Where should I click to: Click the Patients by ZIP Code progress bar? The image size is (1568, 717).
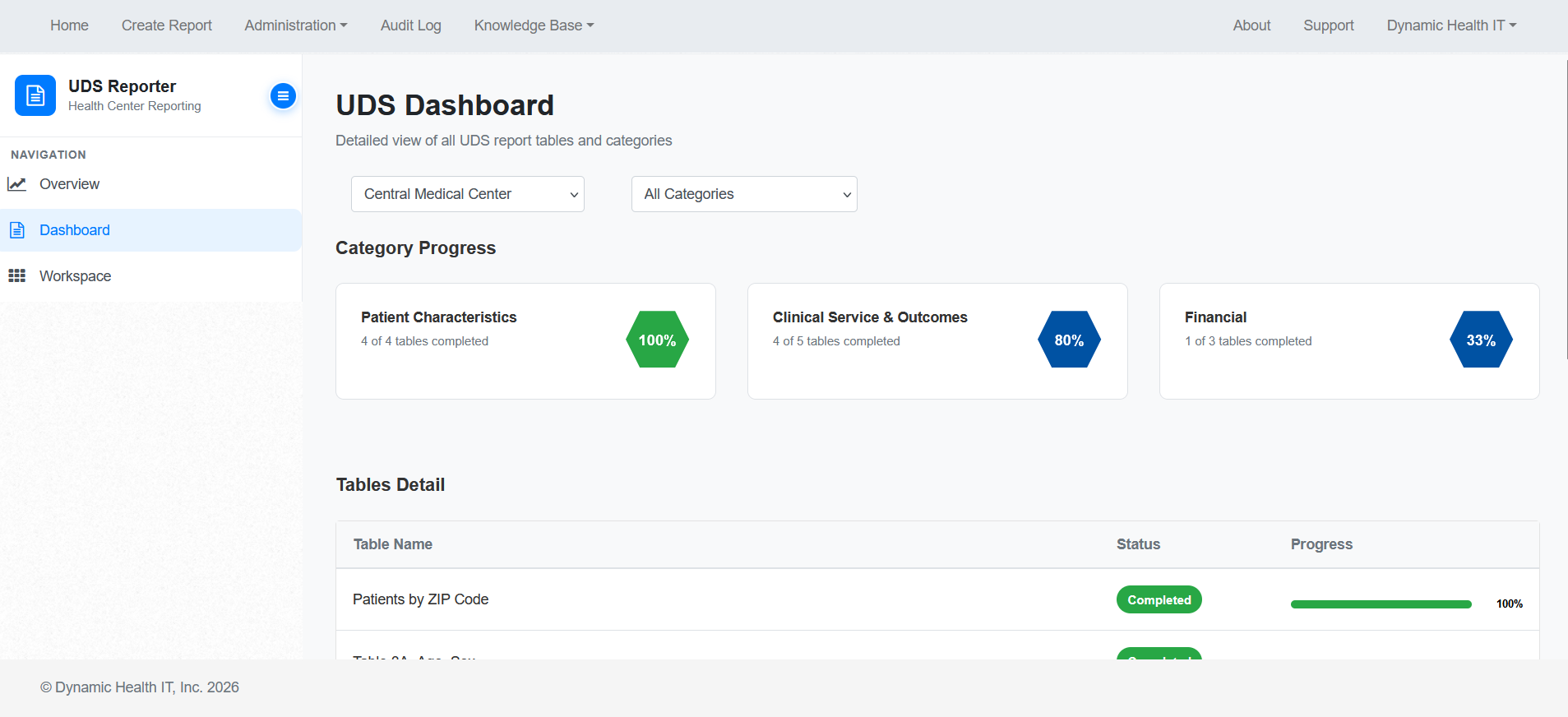pos(1381,604)
